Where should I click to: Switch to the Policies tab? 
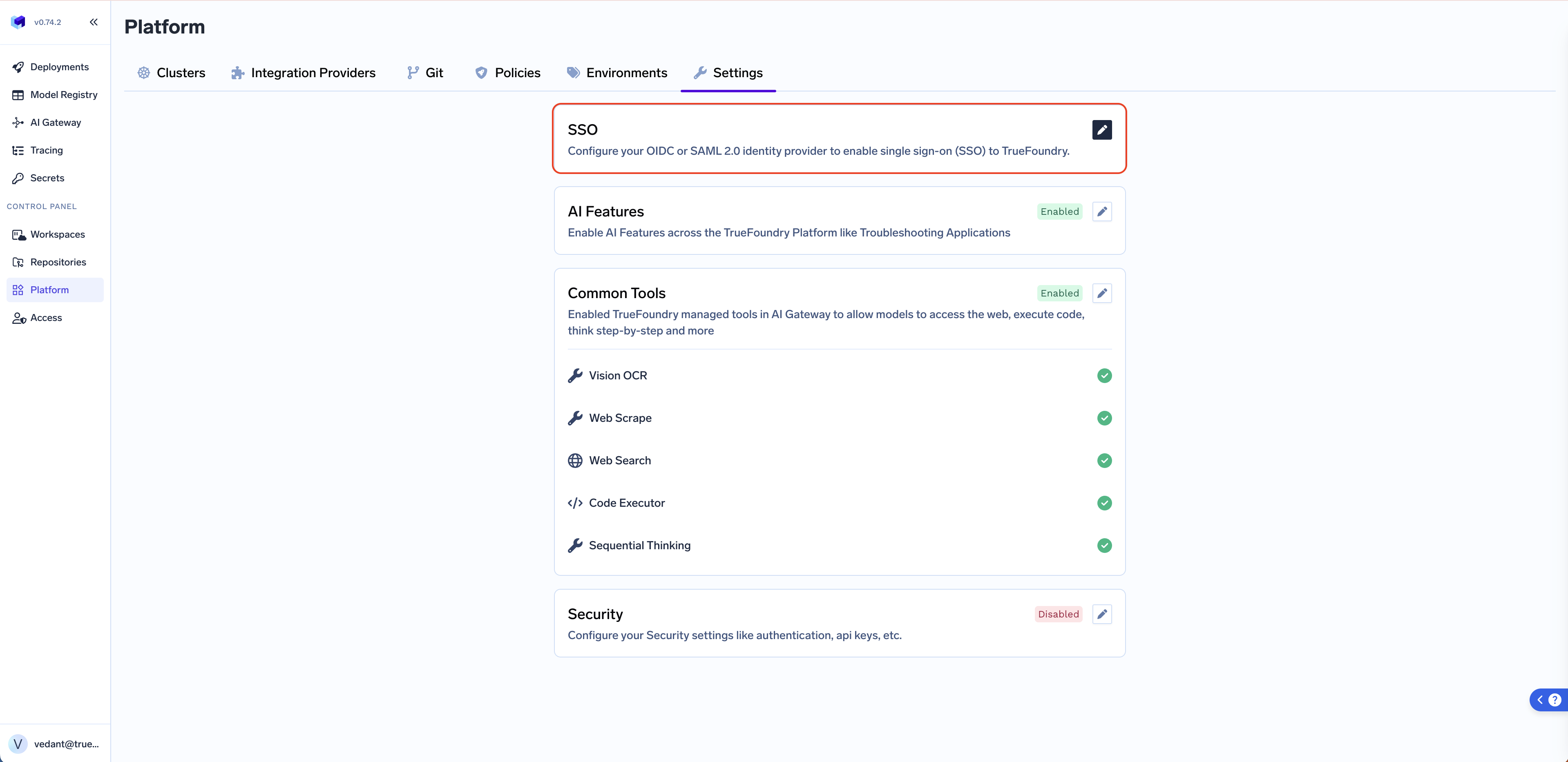(508, 73)
